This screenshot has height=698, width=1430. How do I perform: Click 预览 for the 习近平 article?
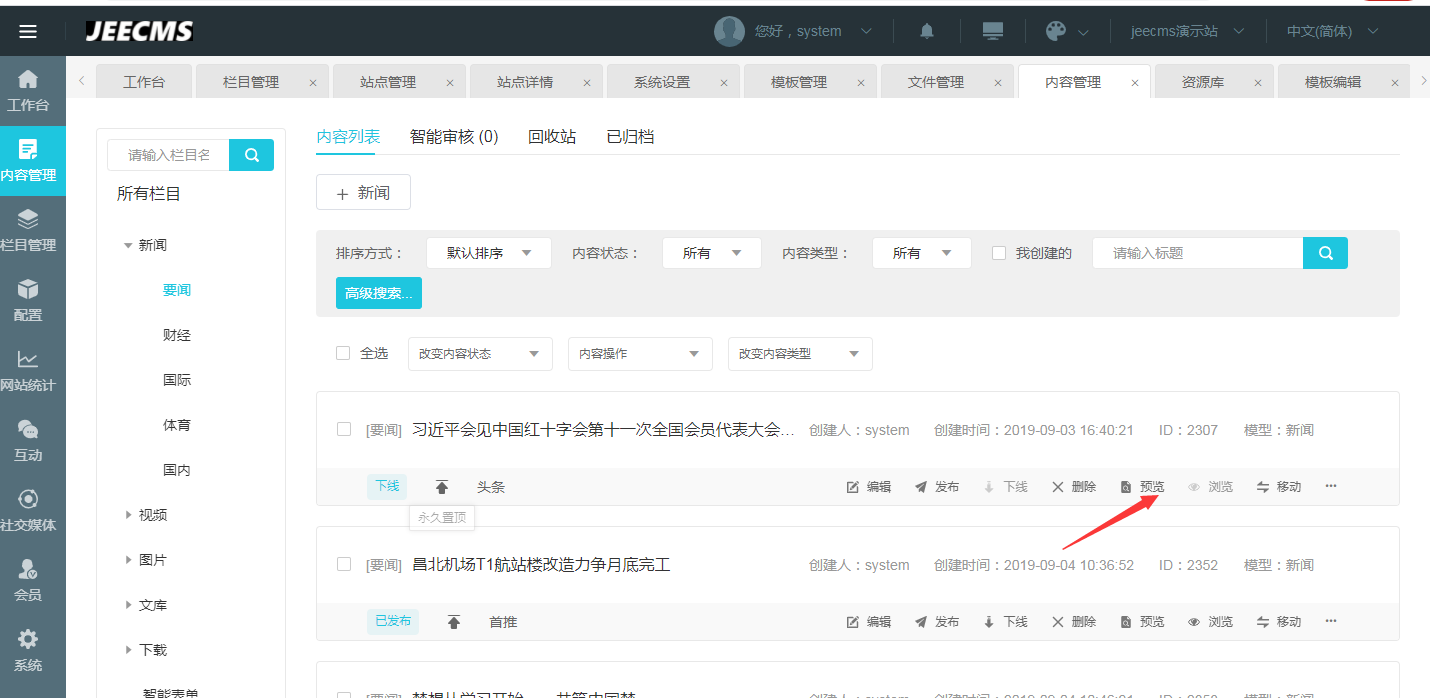(1142, 487)
